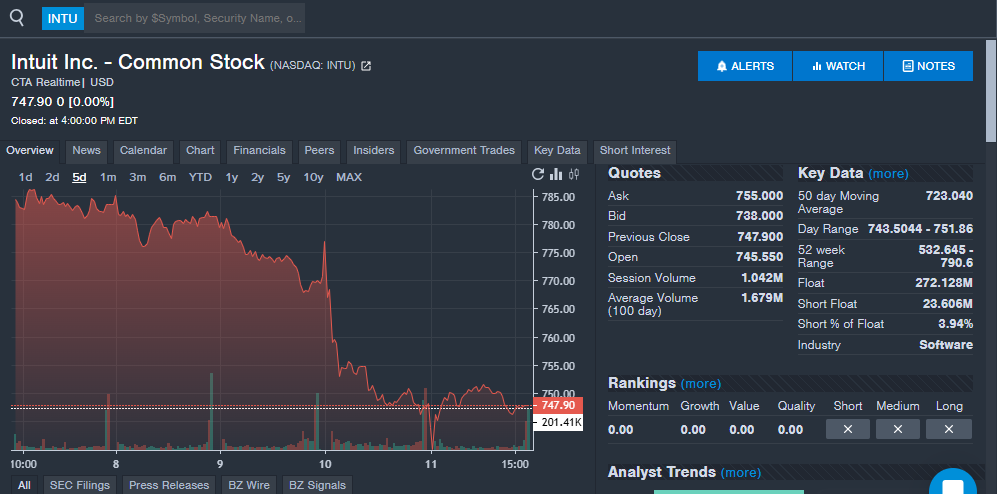Click the INTU ticker tag
This screenshot has height=494, width=997.
pyautogui.click(x=63, y=18)
